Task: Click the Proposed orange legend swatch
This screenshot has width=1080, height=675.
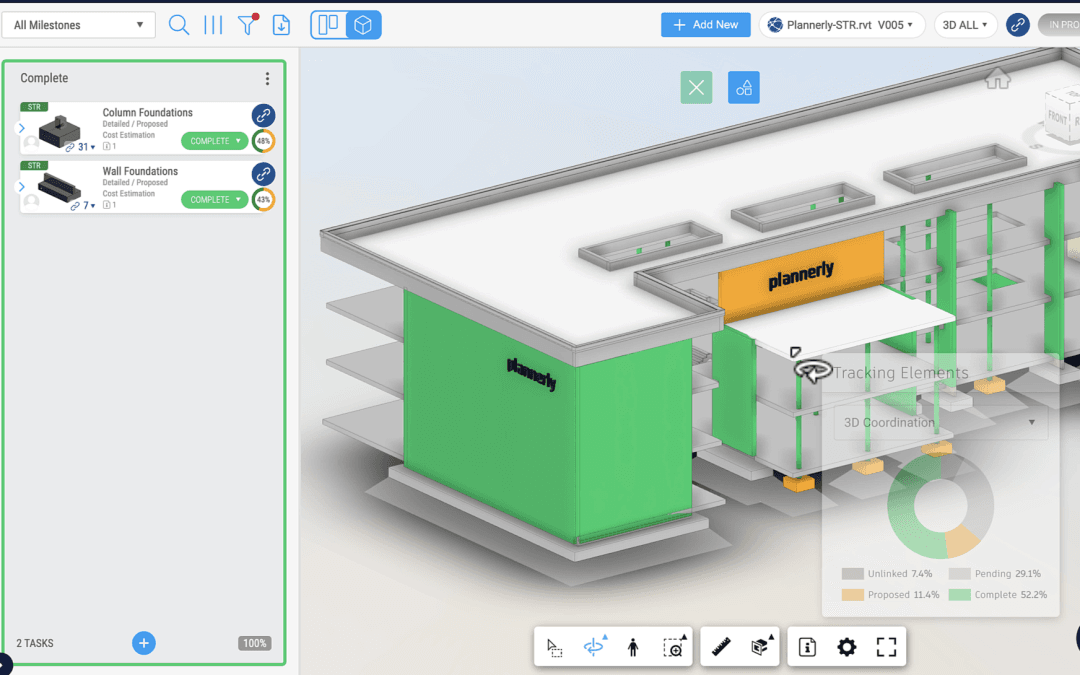Action: (x=852, y=594)
